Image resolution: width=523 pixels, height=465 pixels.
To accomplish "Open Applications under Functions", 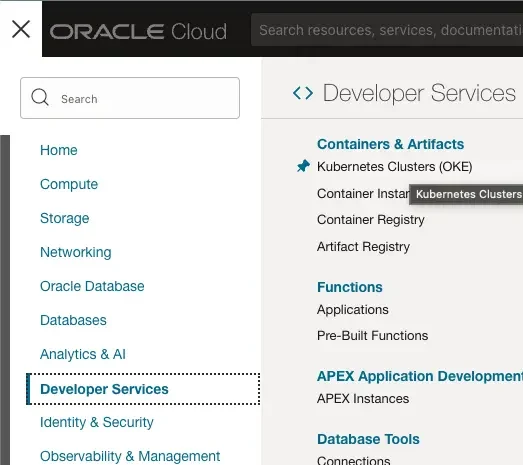I will point(353,310).
